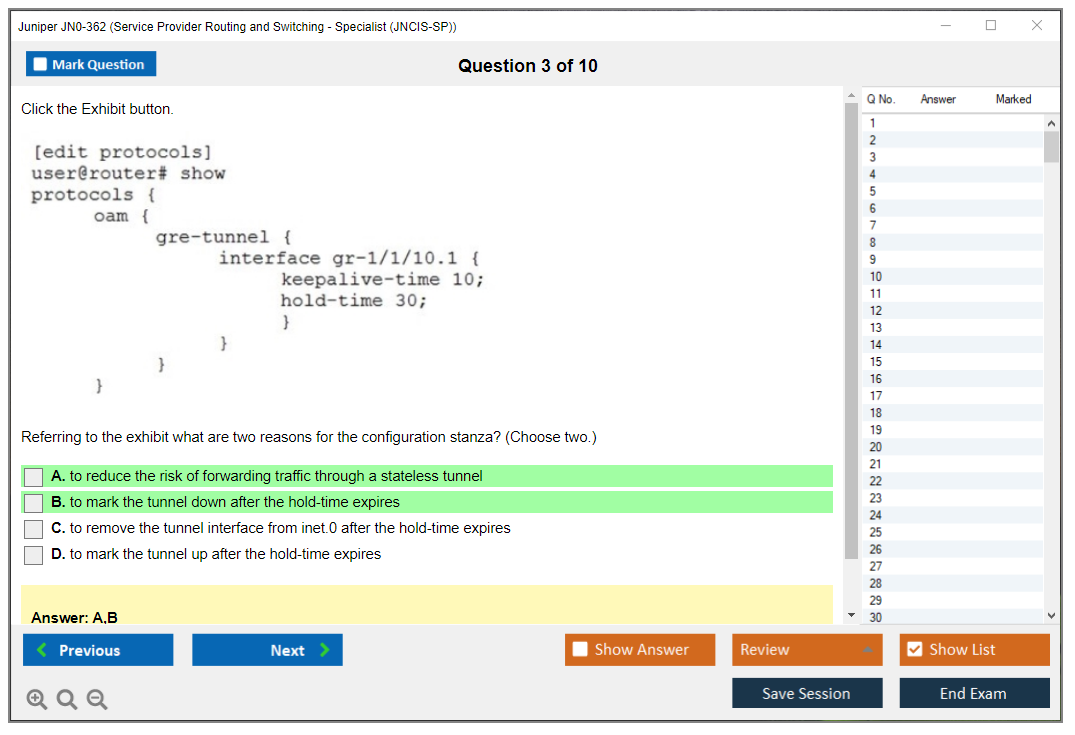The image size is (1075, 735).
Task: Expand the Review dropdown arrow
Action: pyautogui.click(x=867, y=650)
